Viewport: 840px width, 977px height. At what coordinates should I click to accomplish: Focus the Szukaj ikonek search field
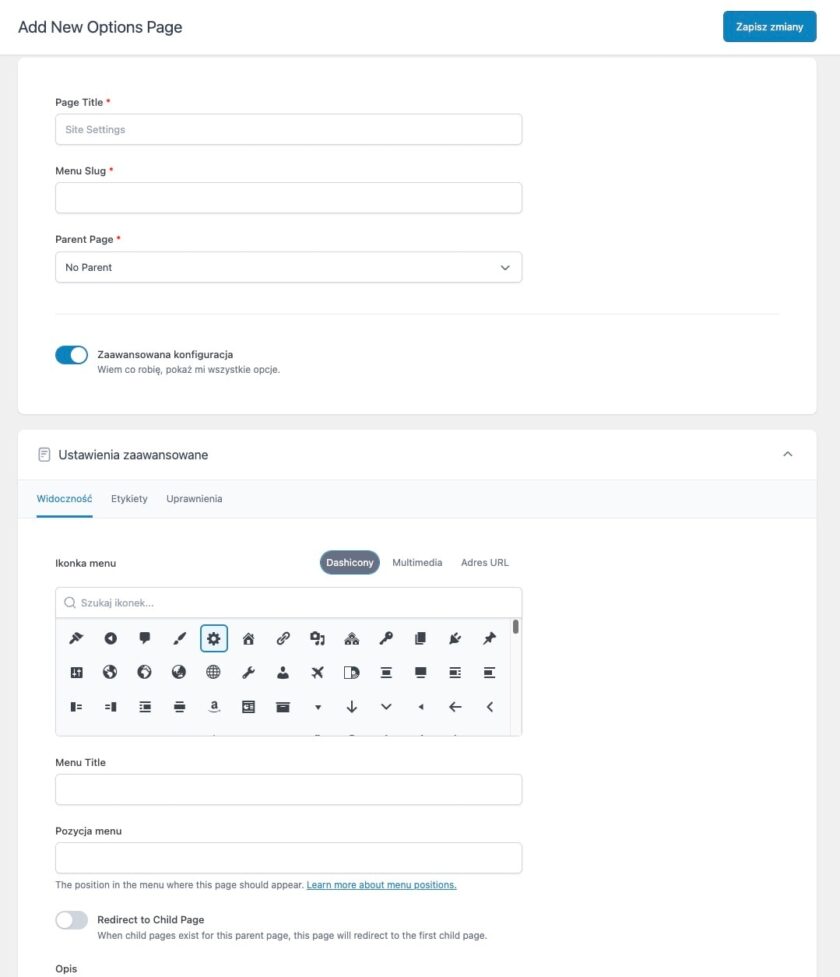coord(295,603)
